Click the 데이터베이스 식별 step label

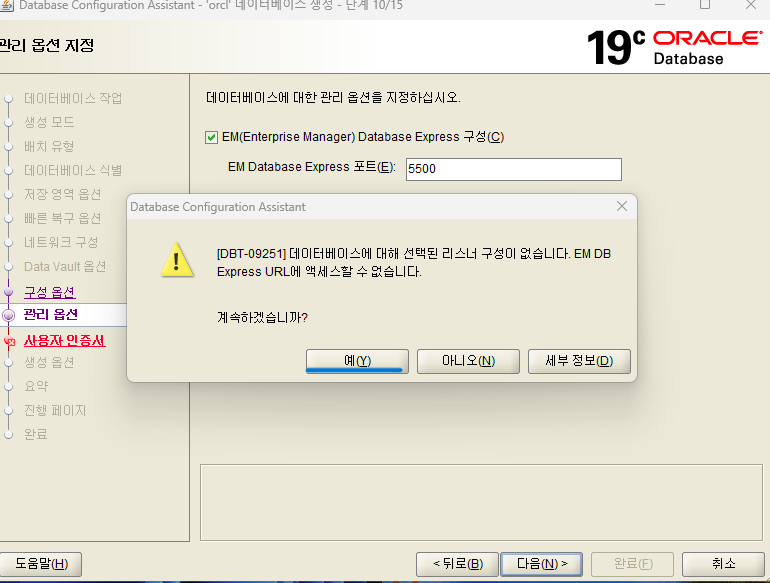click(73, 170)
